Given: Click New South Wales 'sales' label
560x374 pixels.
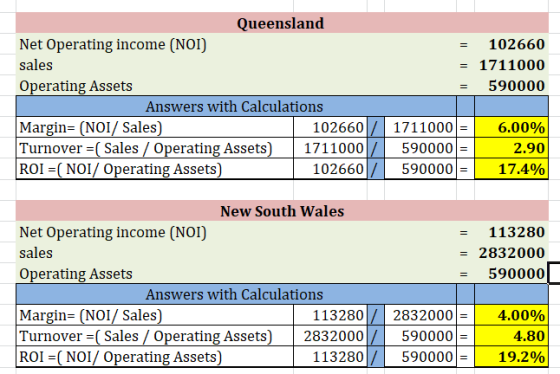Looking at the screenshot, I should pos(36,253).
